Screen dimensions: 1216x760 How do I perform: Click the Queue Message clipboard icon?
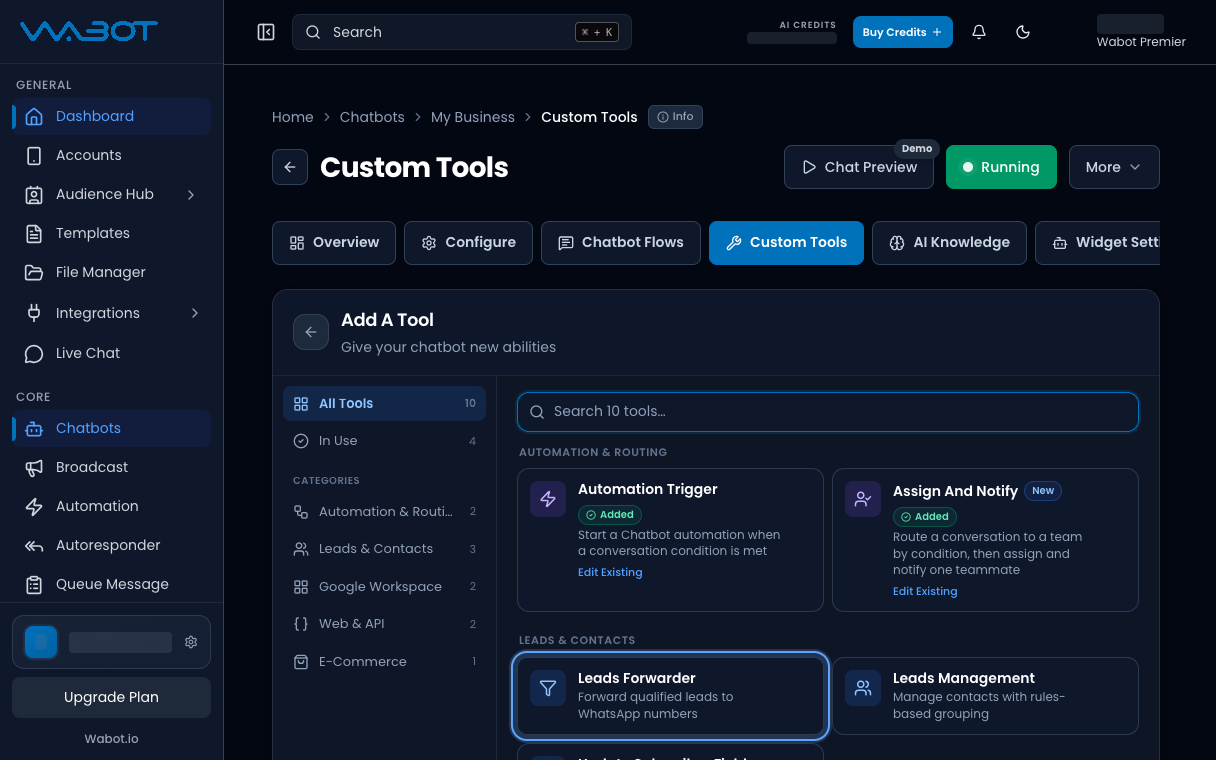34,584
